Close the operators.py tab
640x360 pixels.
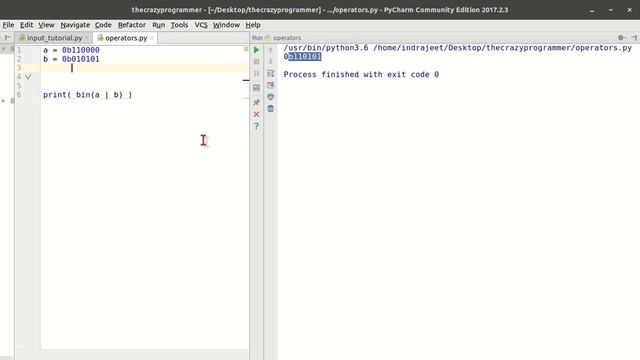click(x=152, y=38)
